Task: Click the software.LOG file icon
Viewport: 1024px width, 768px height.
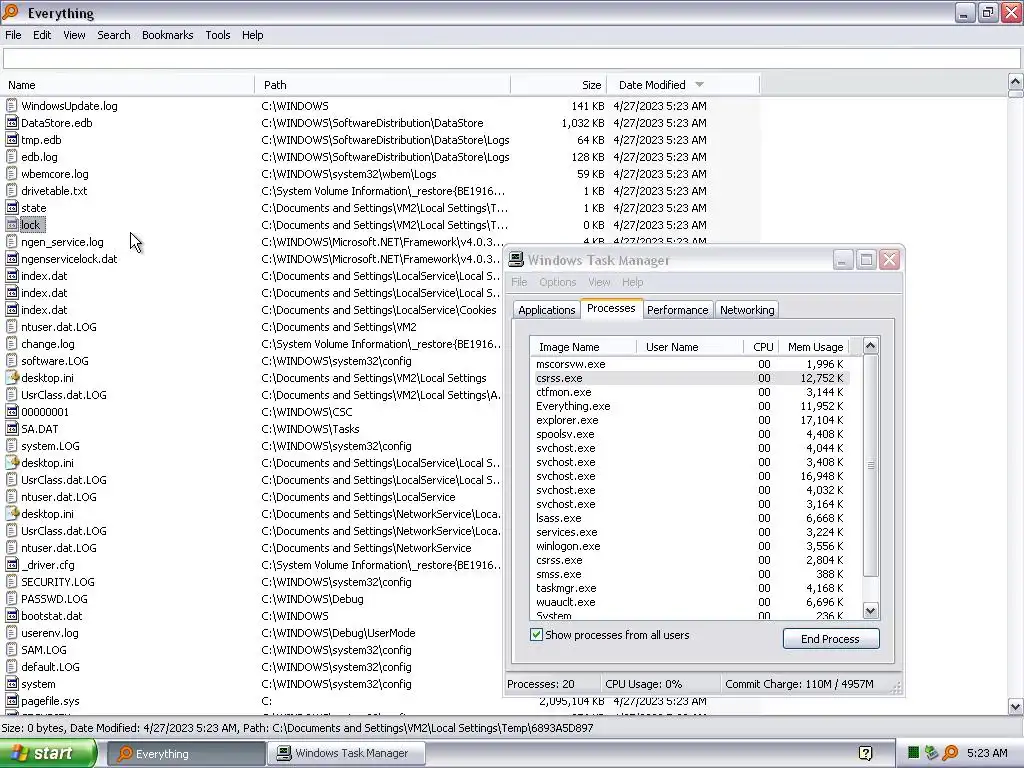Action: 11,360
